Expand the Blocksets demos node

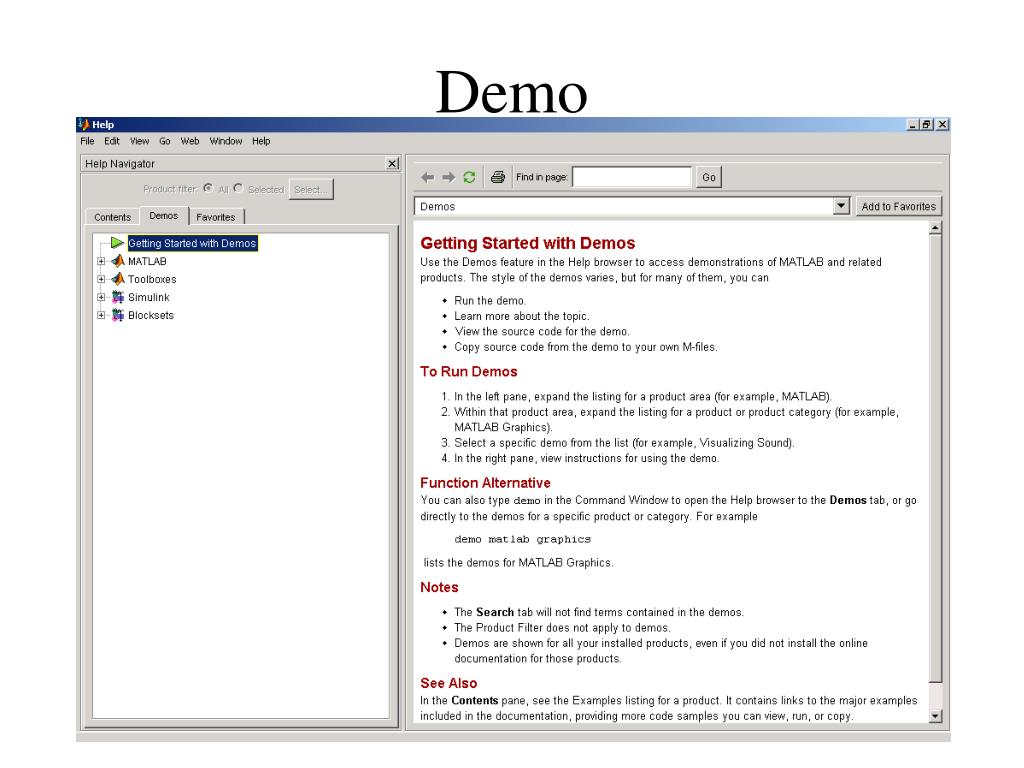(x=101, y=315)
